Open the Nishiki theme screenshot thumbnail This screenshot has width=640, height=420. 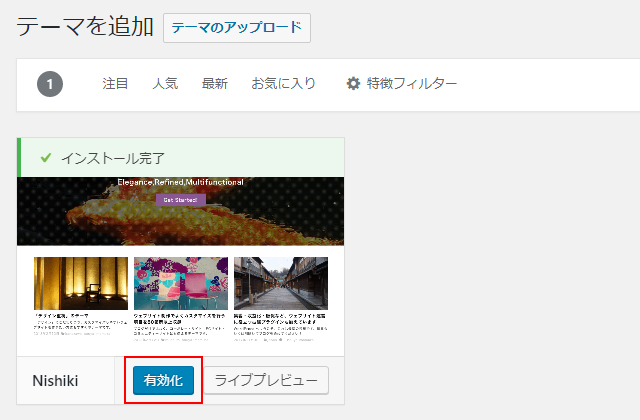(x=180, y=267)
